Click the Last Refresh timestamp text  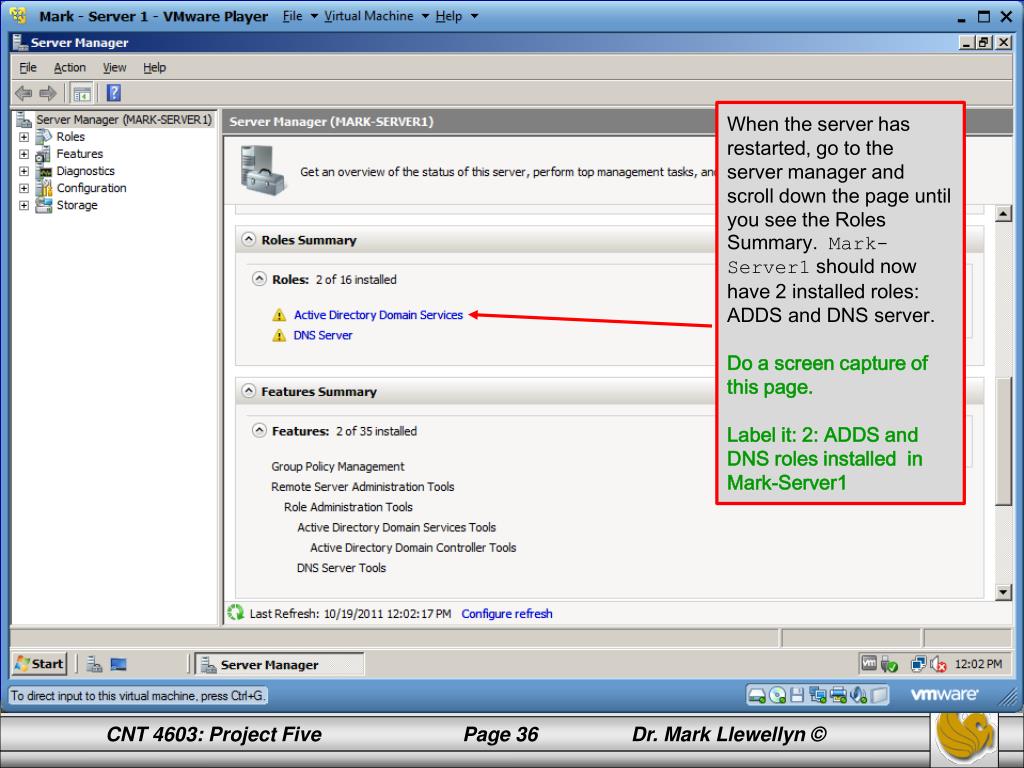pos(350,614)
